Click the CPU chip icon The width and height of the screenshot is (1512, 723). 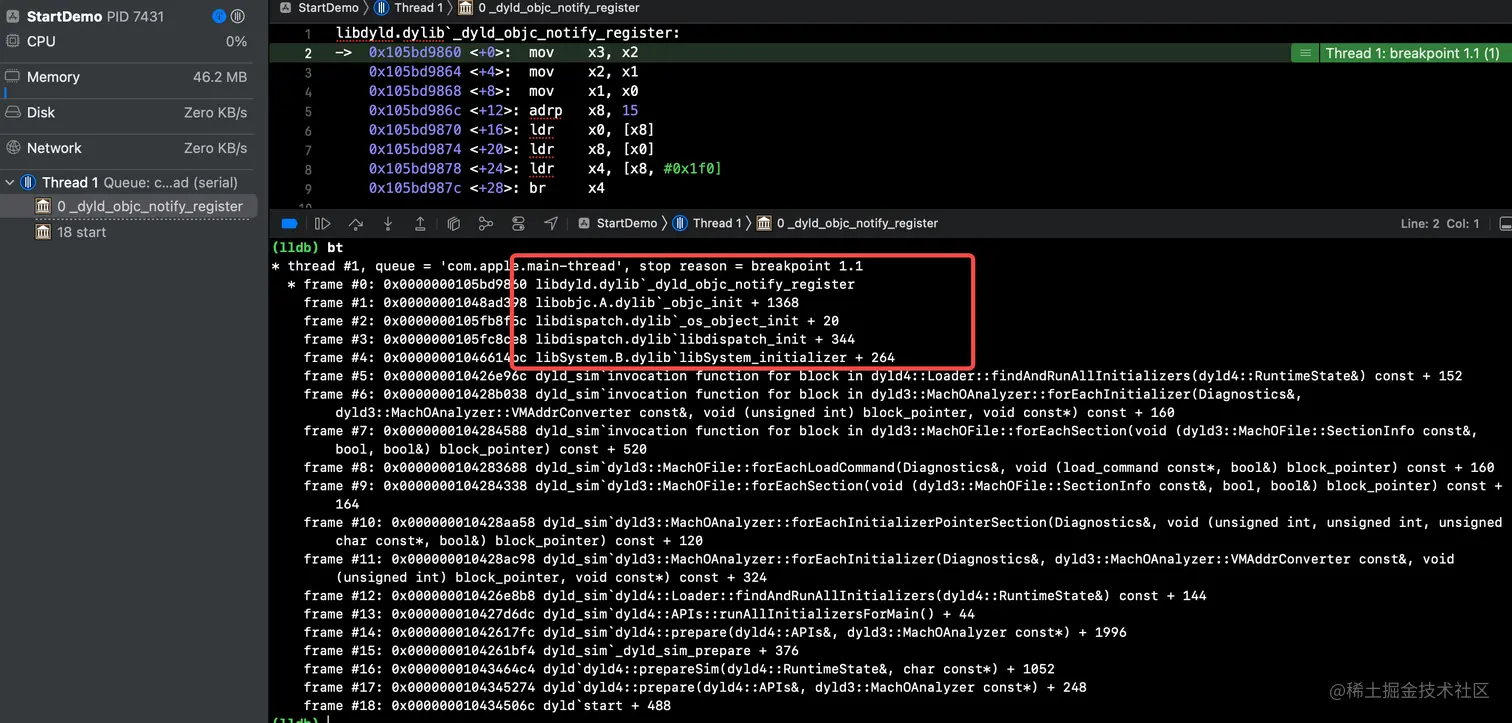click(13, 42)
